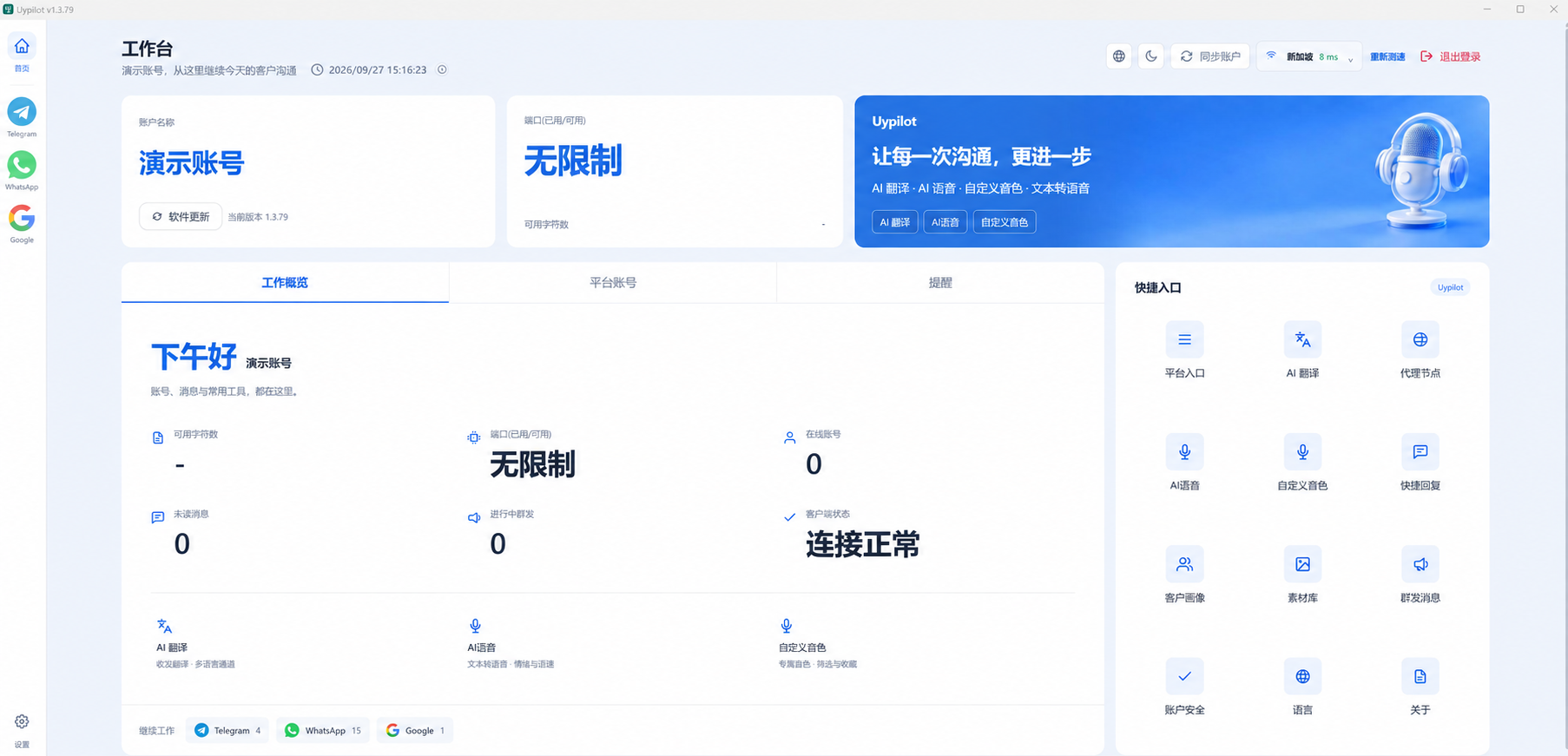The height and width of the screenshot is (756, 1568).
Task: Open the 语言 shortcut icon
Action: [1302, 676]
